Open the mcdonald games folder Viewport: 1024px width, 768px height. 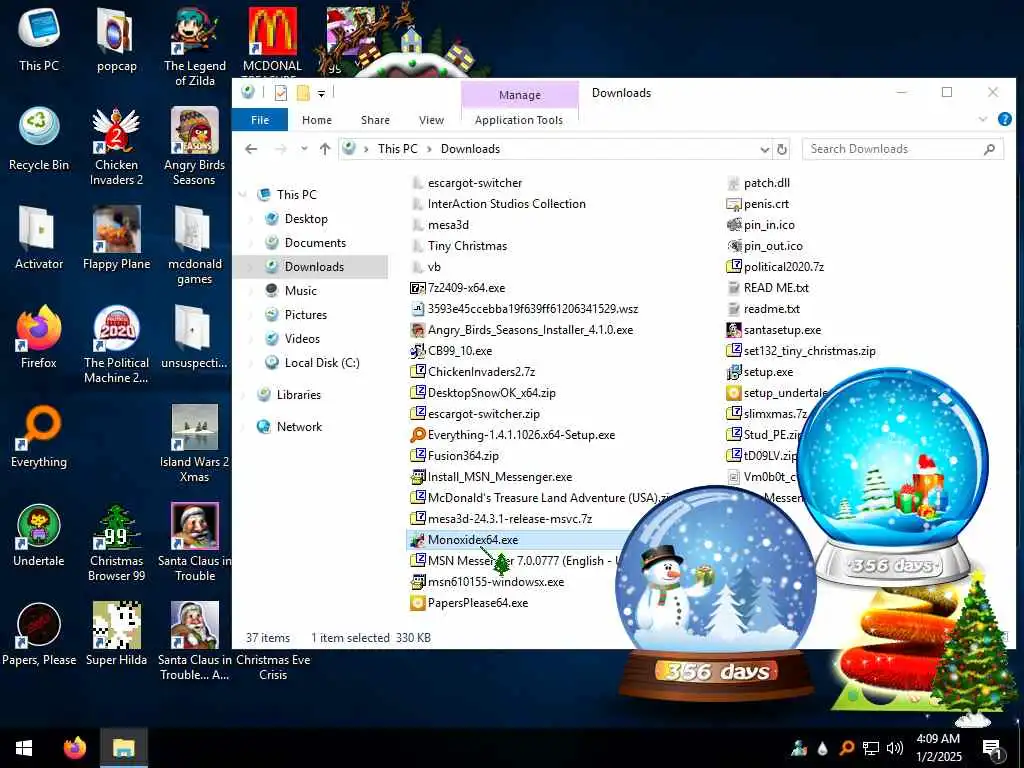[x=195, y=246]
